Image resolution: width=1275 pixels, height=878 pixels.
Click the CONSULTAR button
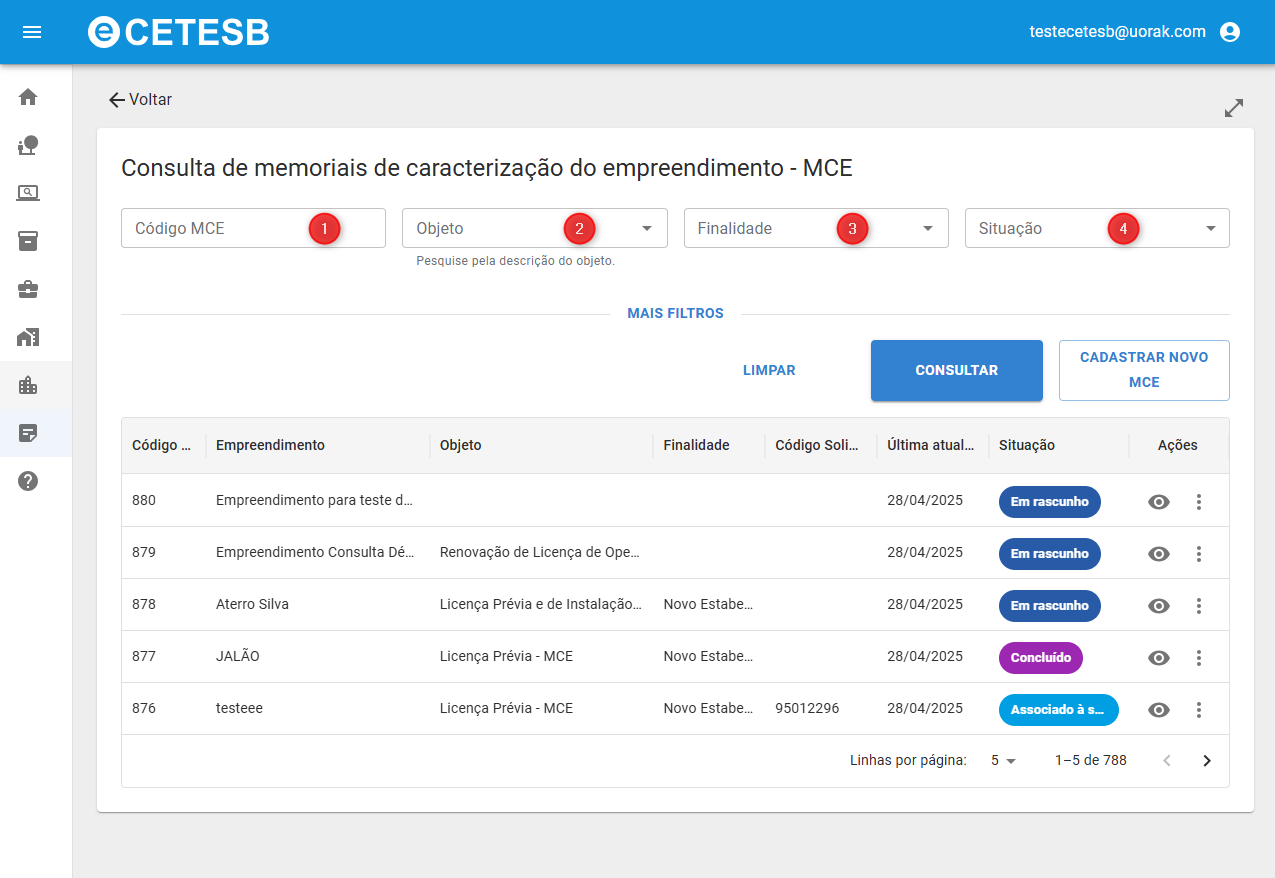956,371
